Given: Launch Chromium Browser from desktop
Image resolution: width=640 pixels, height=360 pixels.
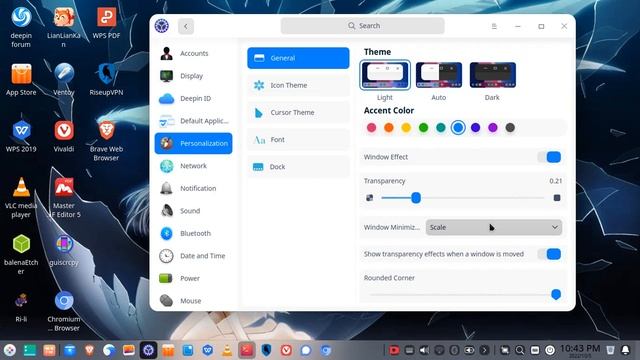Looking at the screenshot, I should tap(64, 311).
